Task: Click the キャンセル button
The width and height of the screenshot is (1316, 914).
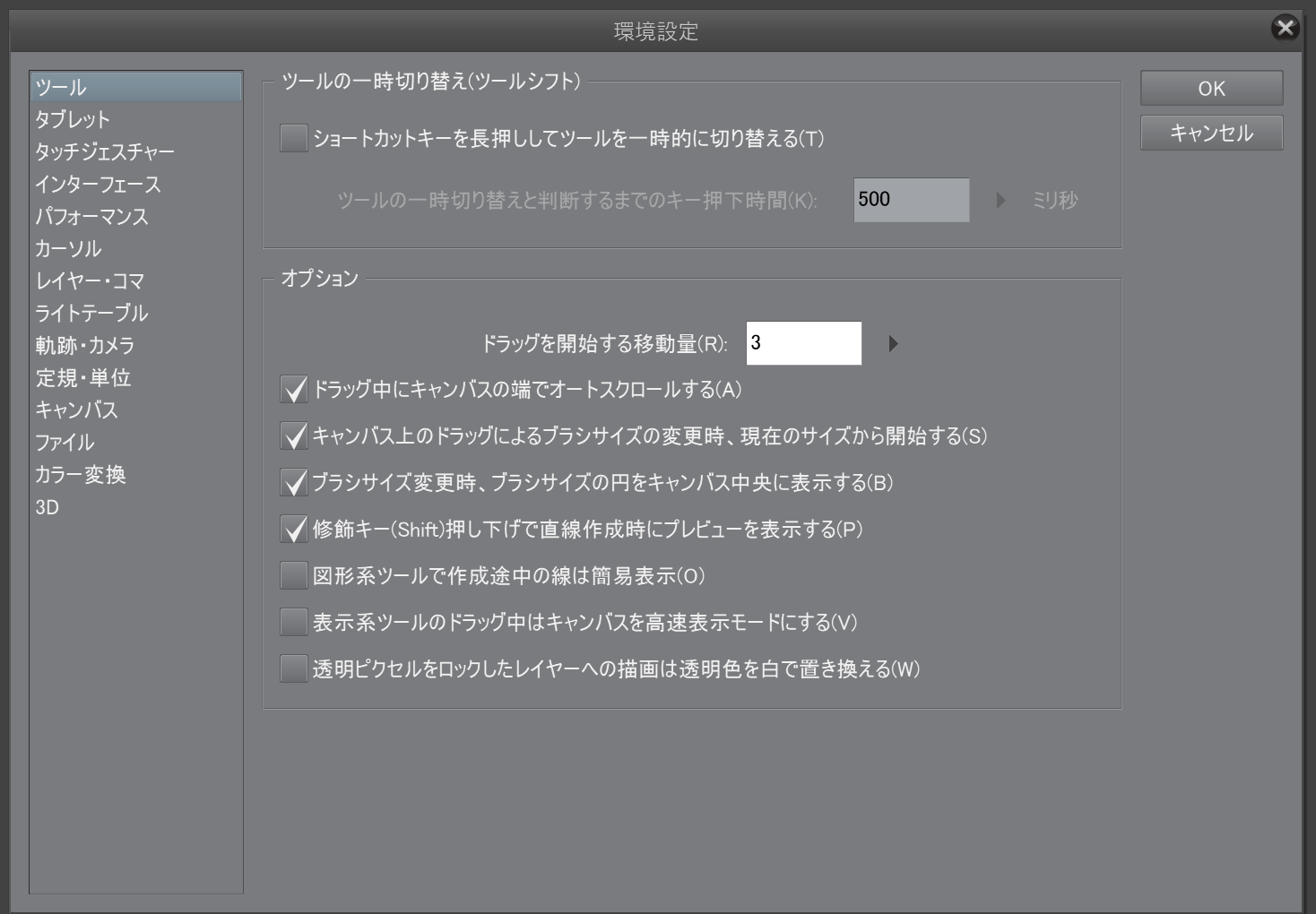Action: tap(1211, 133)
